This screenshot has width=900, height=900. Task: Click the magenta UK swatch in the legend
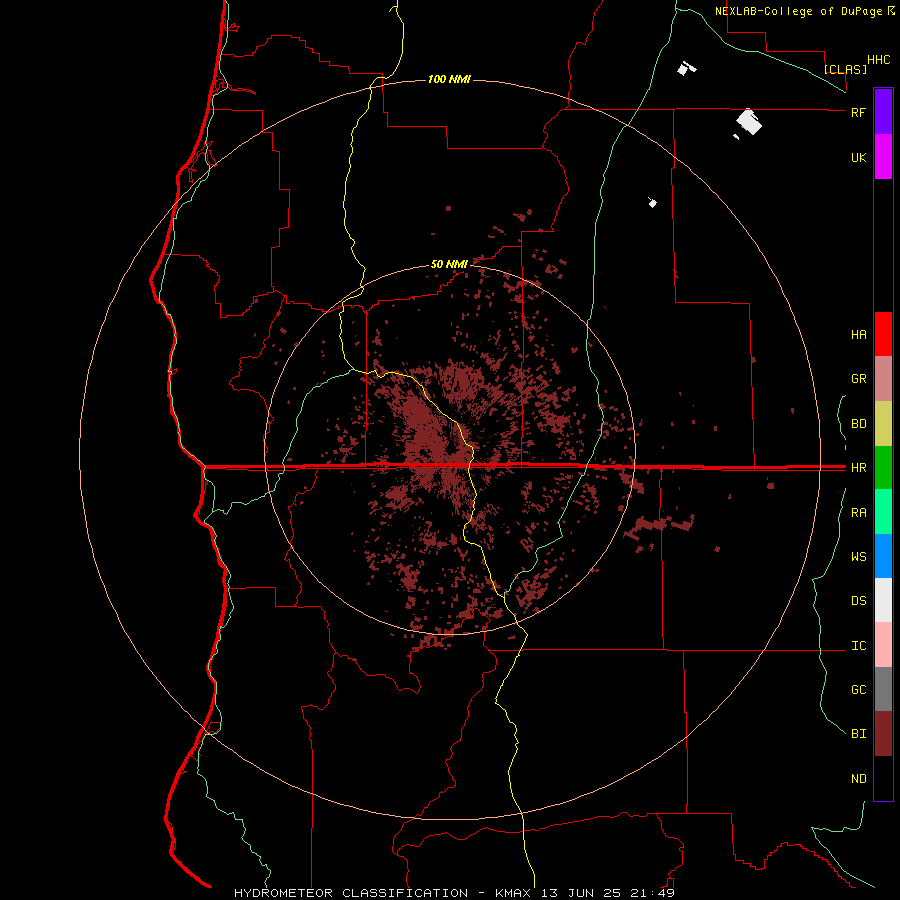coord(883,157)
